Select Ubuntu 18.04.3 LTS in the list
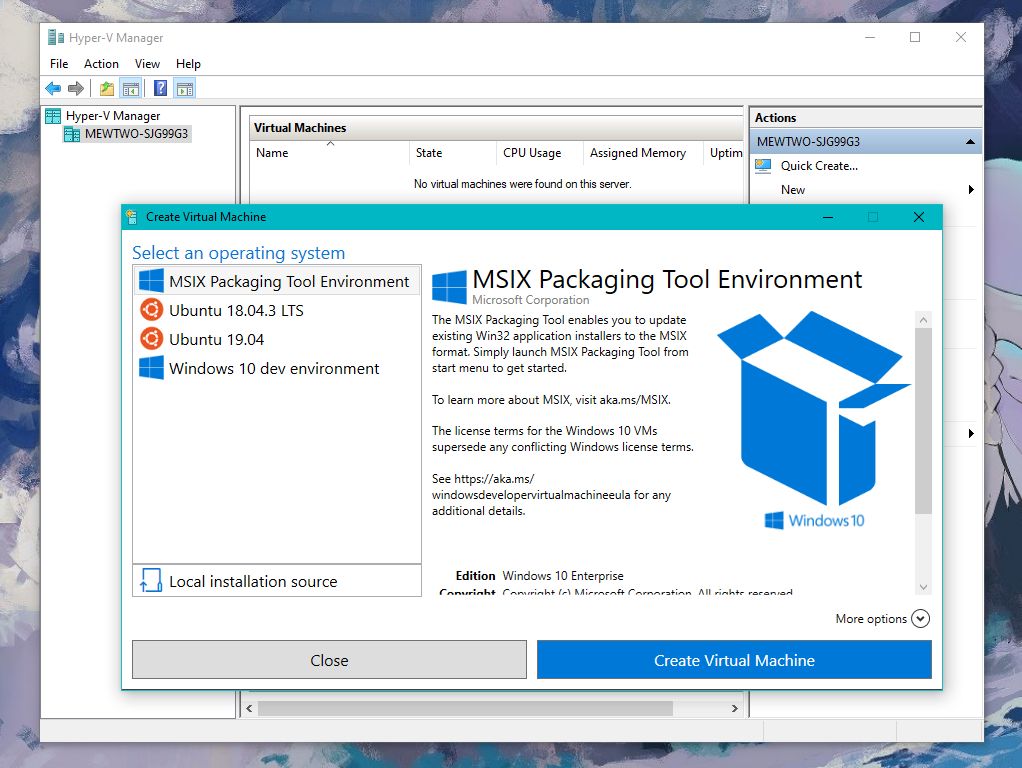This screenshot has height=768, width=1022. [x=277, y=310]
